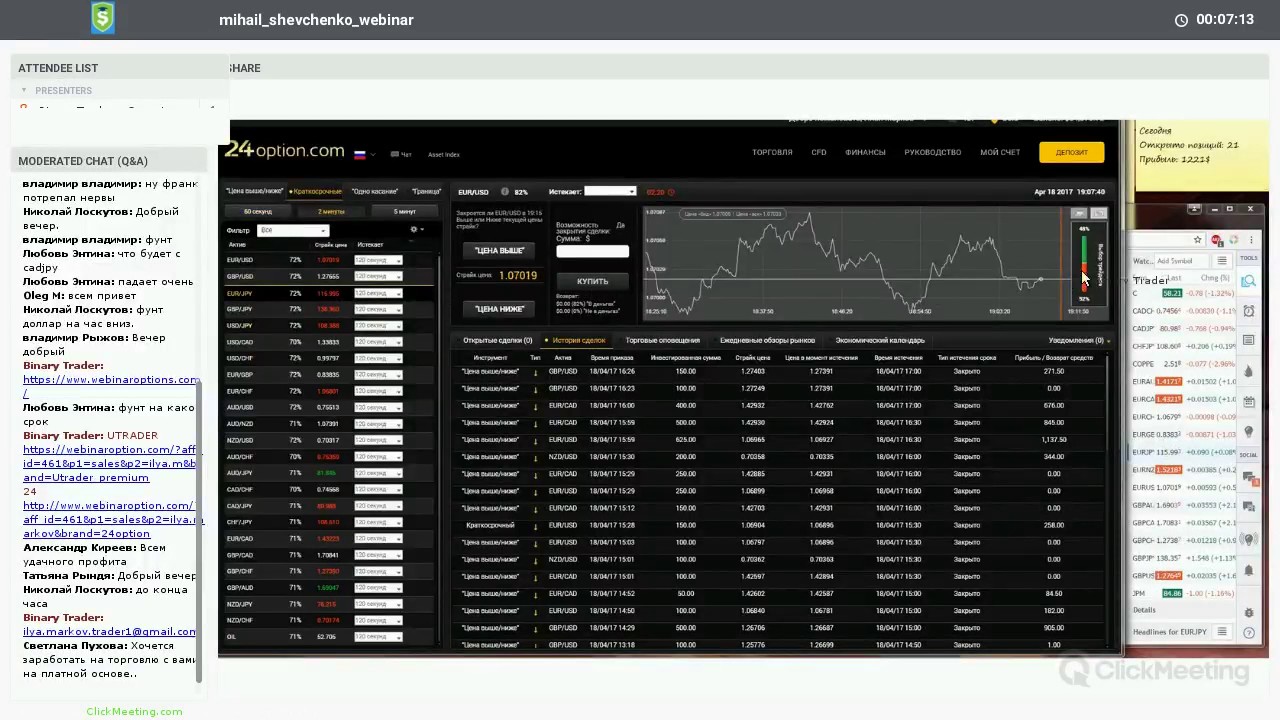Open the Russian flag language selector
This screenshot has width=1280, height=720.
tap(362, 154)
